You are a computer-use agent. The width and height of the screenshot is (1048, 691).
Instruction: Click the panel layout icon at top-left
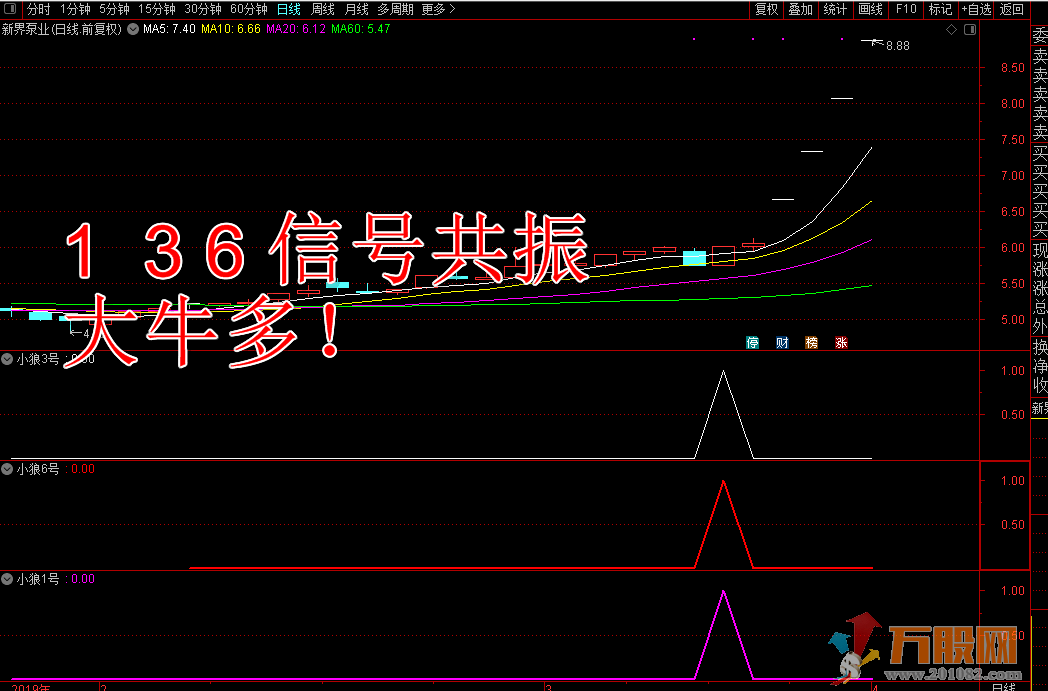pos(10,9)
